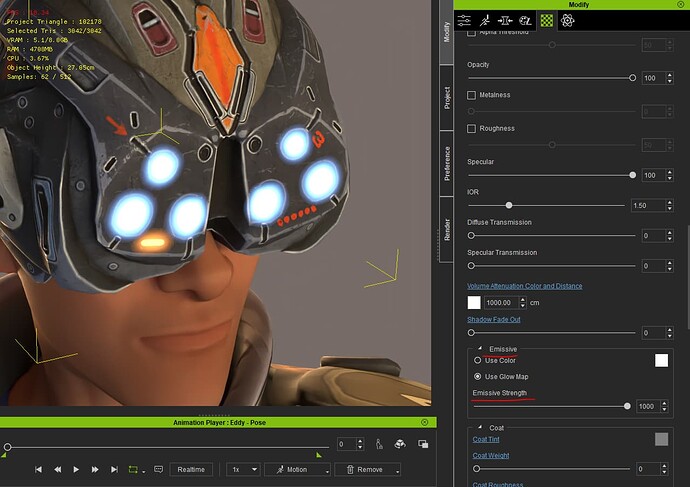Open the Remove dropdown button
The width and height of the screenshot is (690, 487).
coord(367,469)
